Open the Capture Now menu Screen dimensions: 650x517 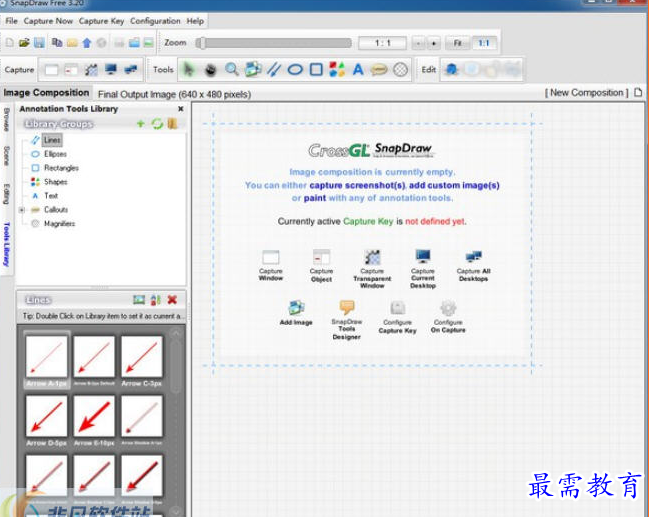[x=48, y=21]
